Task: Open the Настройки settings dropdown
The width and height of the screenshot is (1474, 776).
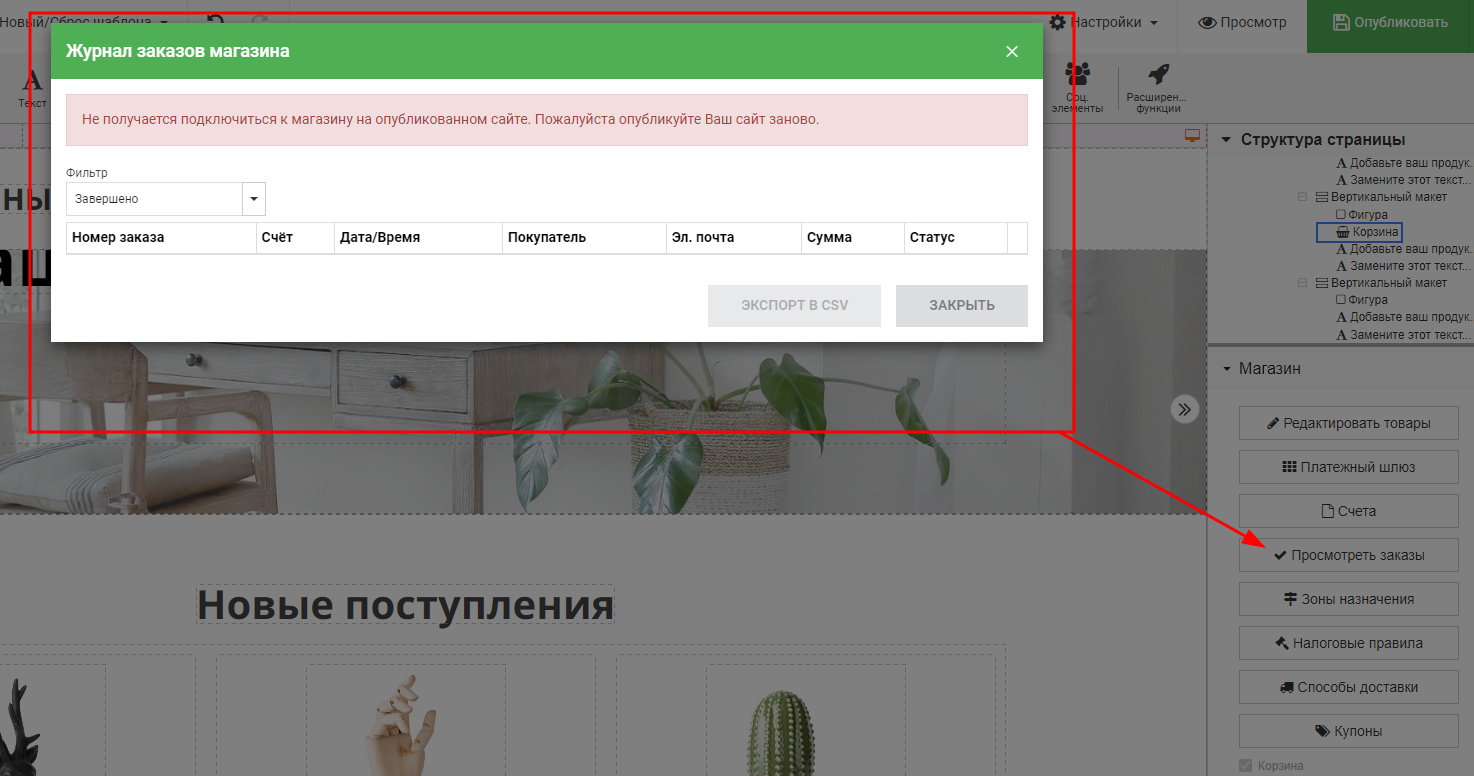Action: pyautogui.click(x=1103, y=22)
